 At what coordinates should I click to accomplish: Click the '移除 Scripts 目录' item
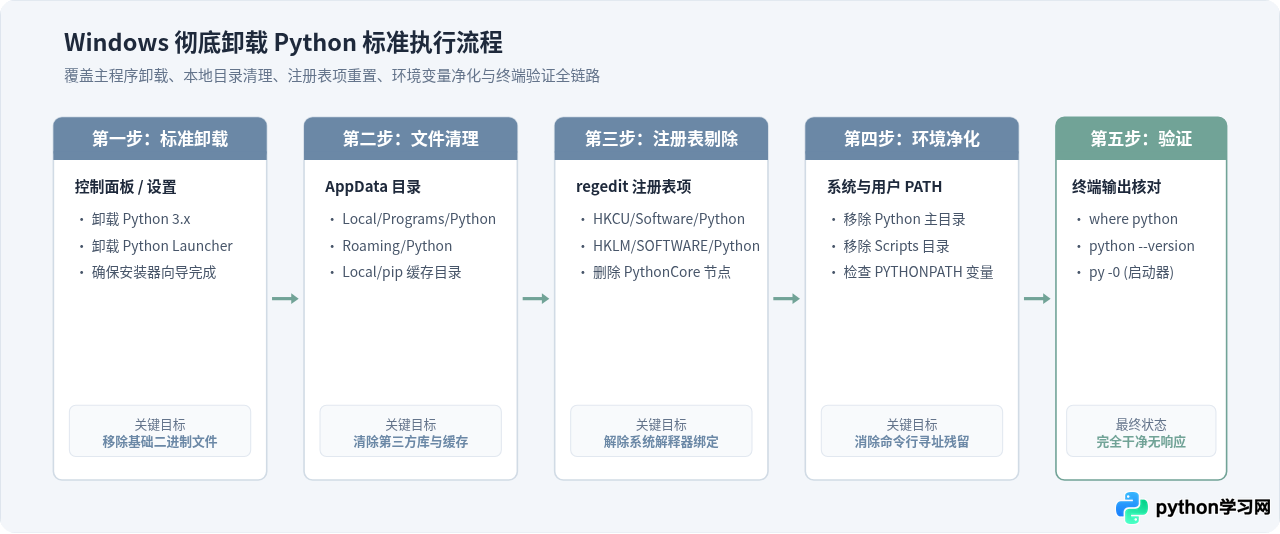[897, 246]
